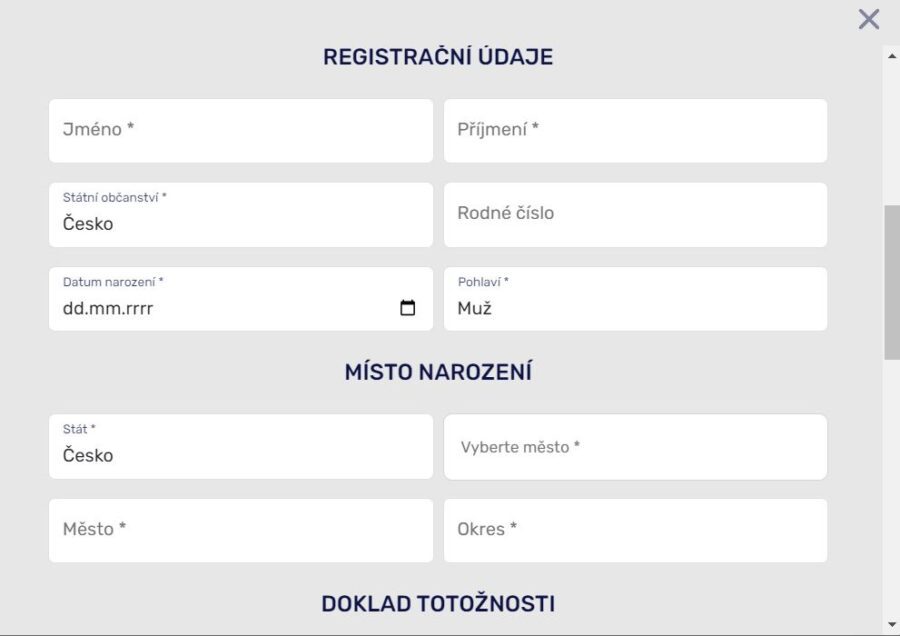Image resolution: width=900 pixels, height=636 pixels.
Task: Click into the Příjmení field
Action: [x=635, y=131]
